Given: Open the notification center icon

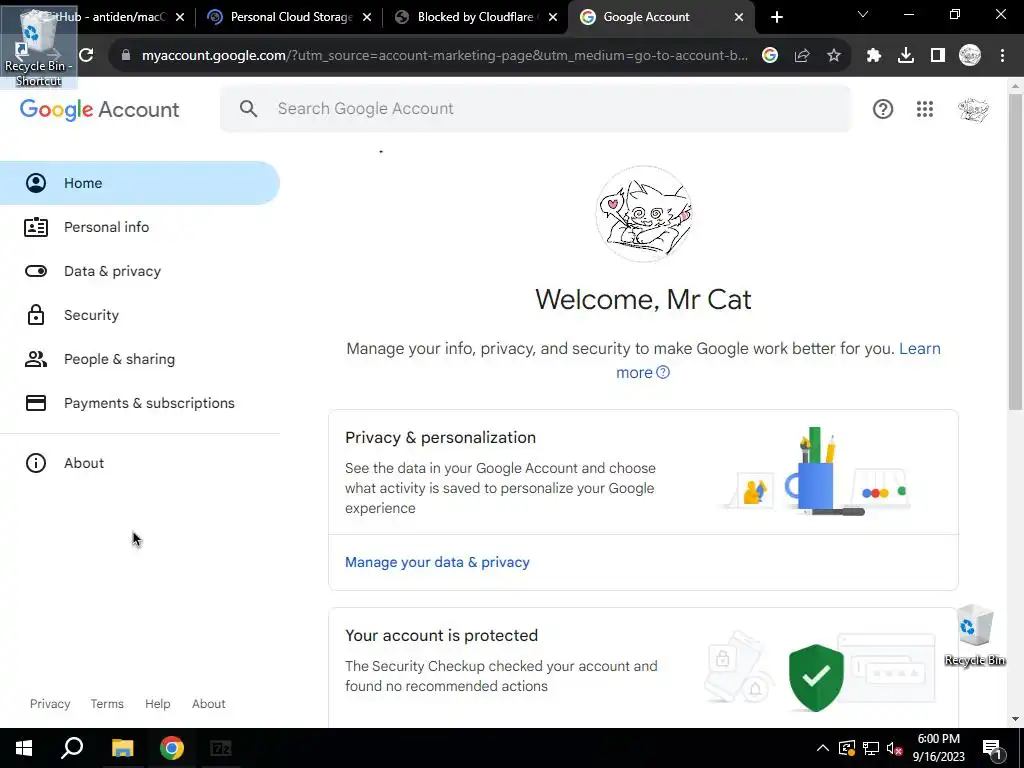Looking at the screenshot, I should tap(992, 748).
